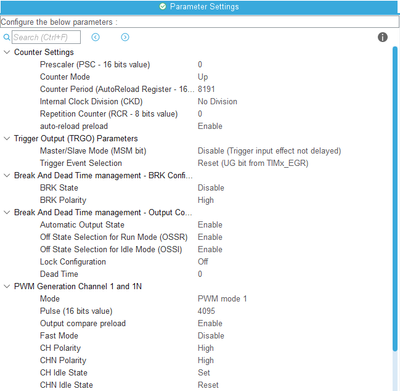
Task: Open CH Idle State Set value
Action: click(204, 373)
